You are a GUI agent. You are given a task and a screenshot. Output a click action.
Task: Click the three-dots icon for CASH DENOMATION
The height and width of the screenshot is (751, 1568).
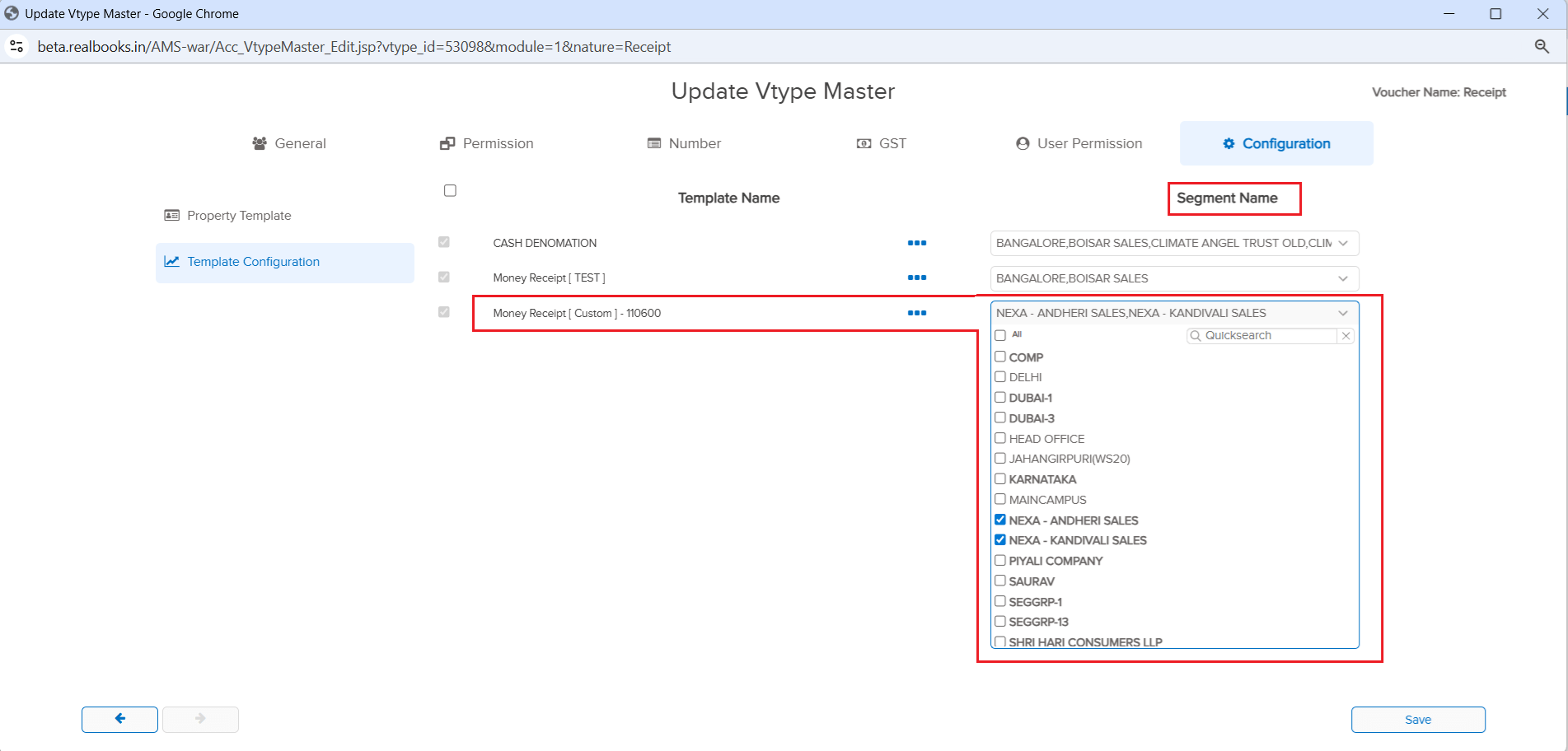916,243
